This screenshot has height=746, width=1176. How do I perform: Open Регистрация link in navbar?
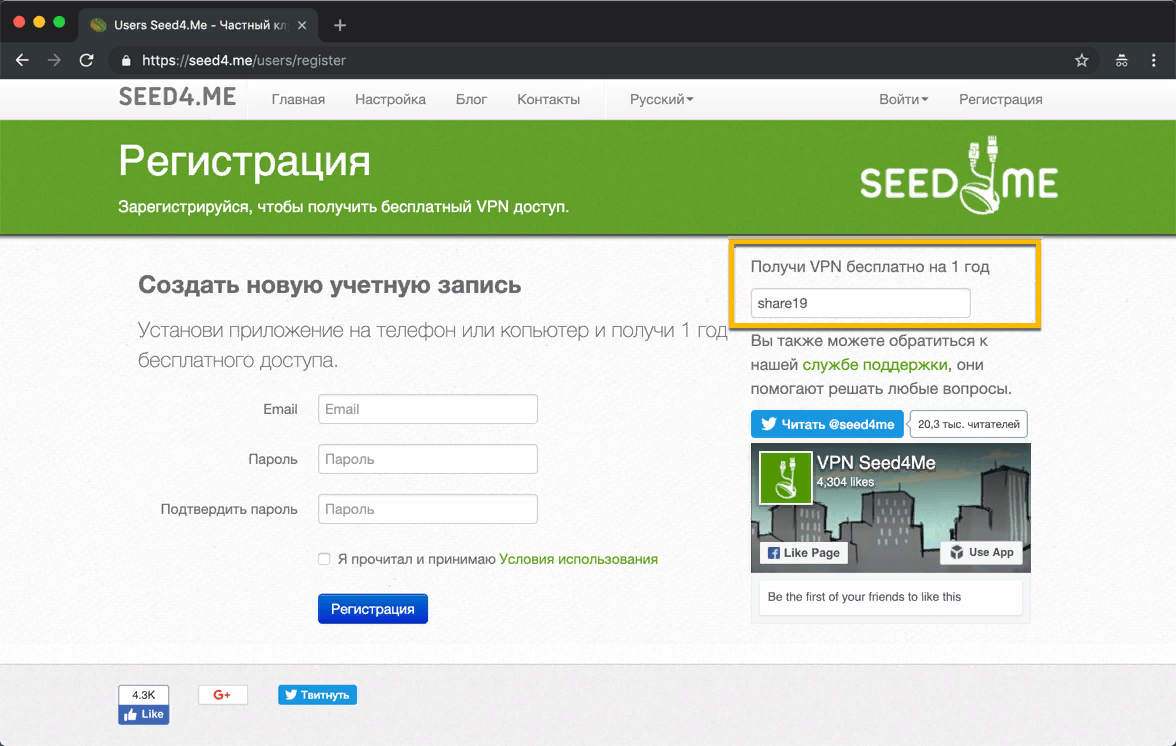click(x=1000, y=100)
